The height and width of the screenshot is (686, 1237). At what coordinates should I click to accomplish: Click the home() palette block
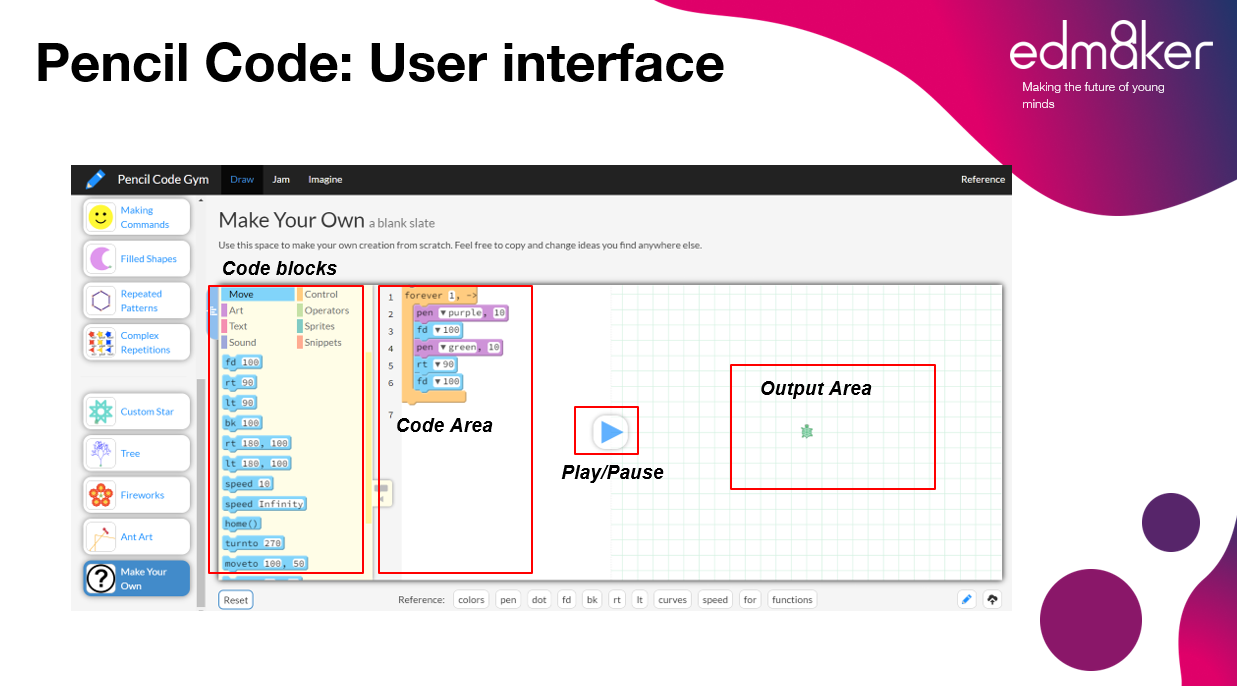pyautogui.click(x=242, y=524)
